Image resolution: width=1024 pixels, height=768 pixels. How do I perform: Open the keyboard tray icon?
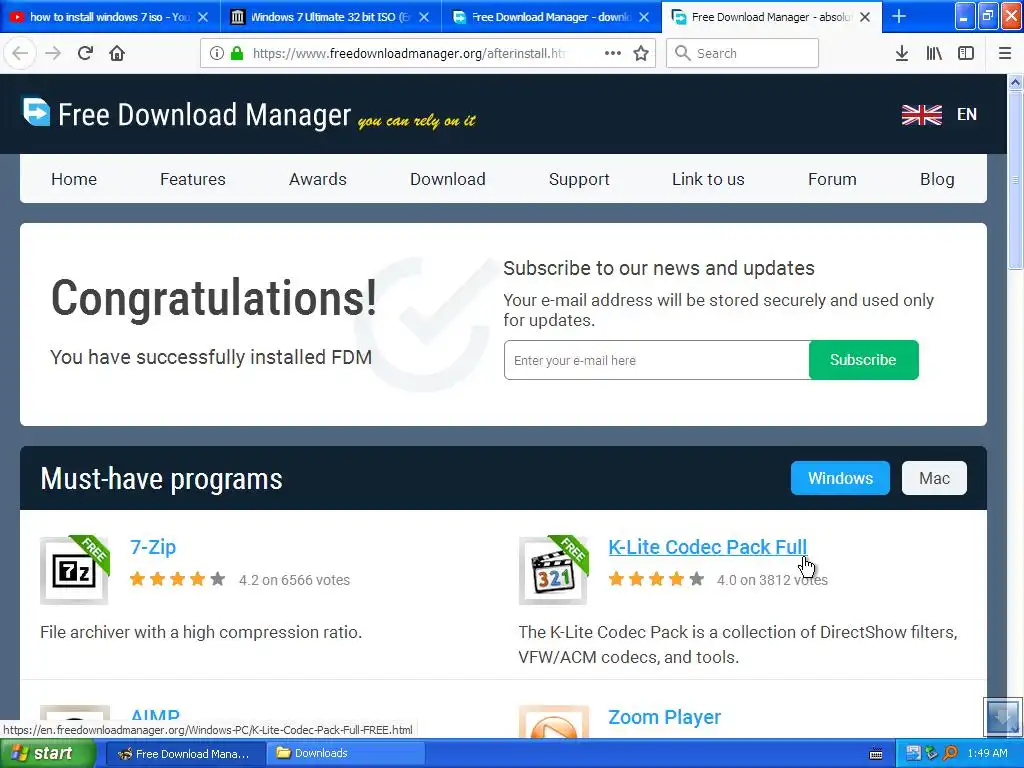pyautogui.click(x=876, y=754)
